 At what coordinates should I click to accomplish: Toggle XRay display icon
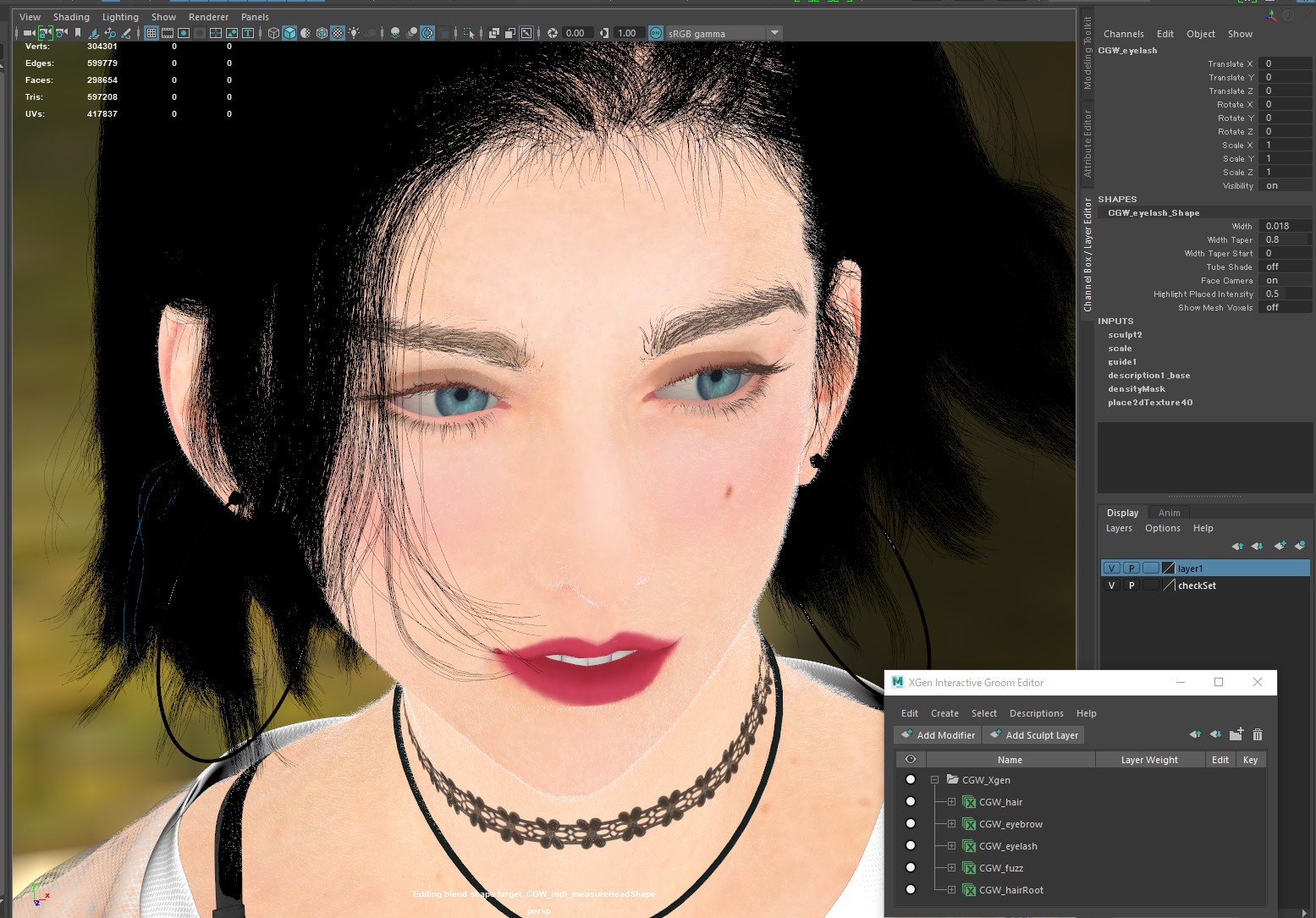(x=496, y=33)
